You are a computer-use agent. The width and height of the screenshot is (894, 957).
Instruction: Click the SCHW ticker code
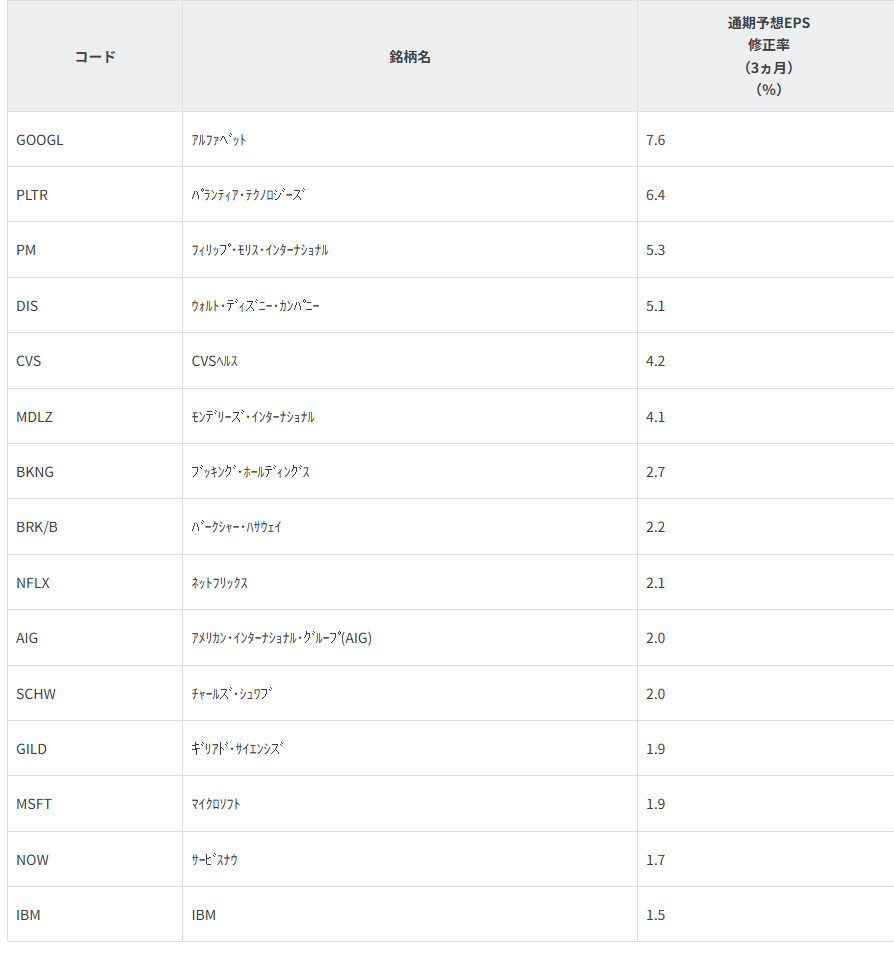click(36, 694)
